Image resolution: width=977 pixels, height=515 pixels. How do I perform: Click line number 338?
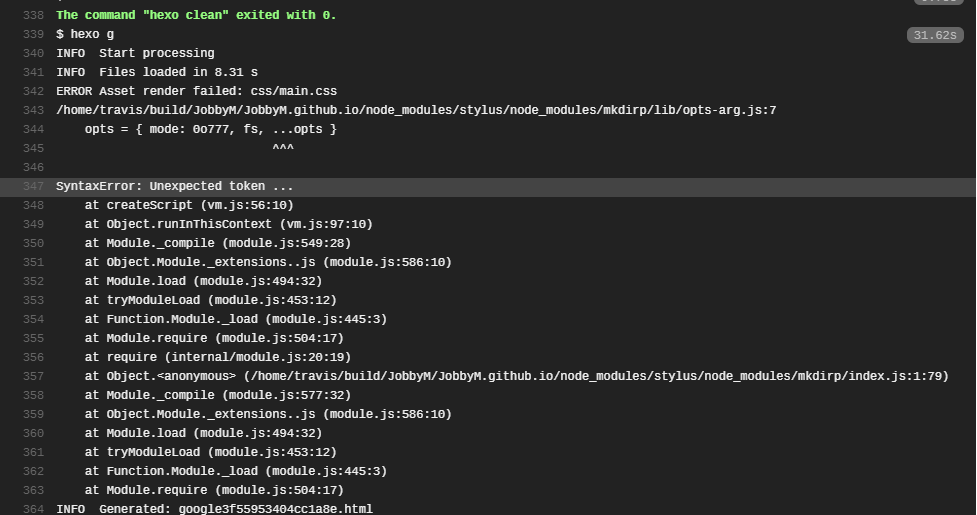(x=33, y=15)
